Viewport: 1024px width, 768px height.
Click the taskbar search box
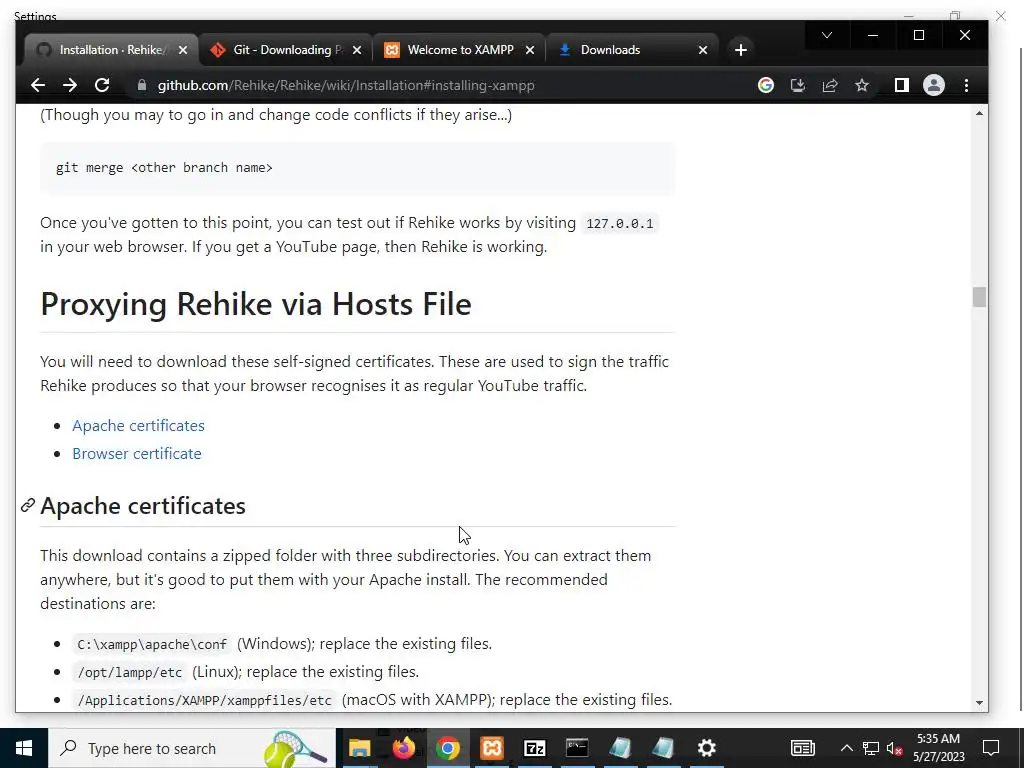point(191,748)
